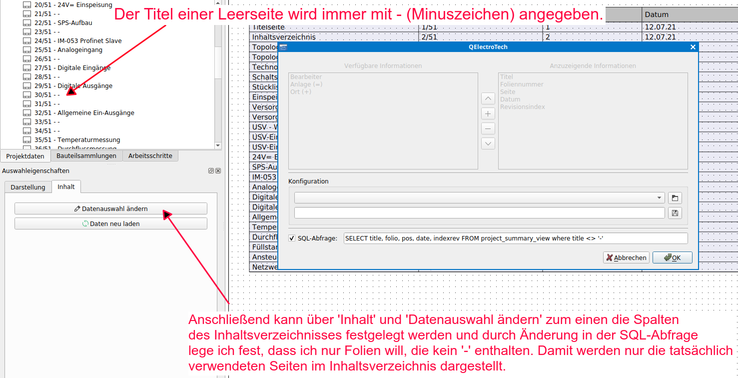Open the Konfiguration combo box dropdown
Screen dimensions: 738x378
(x=480, y=198)
